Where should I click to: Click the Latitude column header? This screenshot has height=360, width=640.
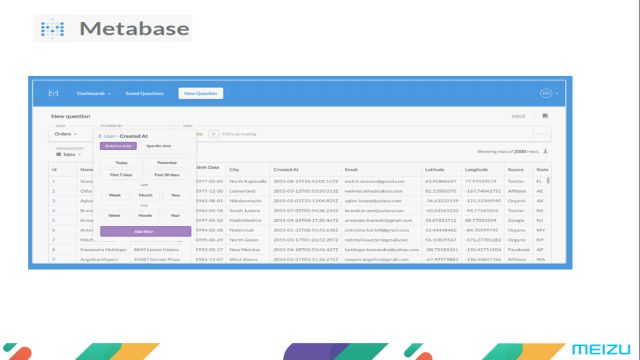click(434, 169)
